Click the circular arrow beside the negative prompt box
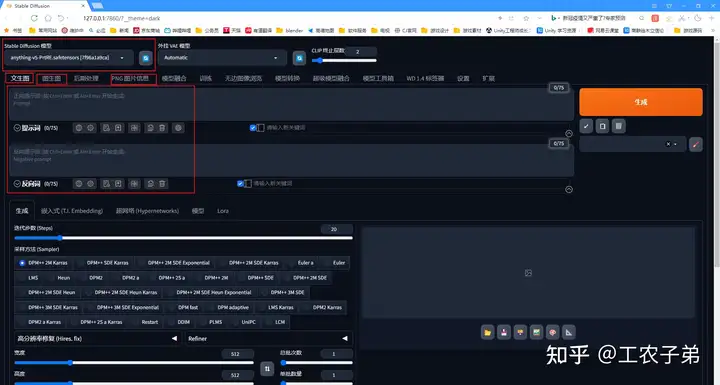This screenshot has width=720, height=385. tap(569, 189)
